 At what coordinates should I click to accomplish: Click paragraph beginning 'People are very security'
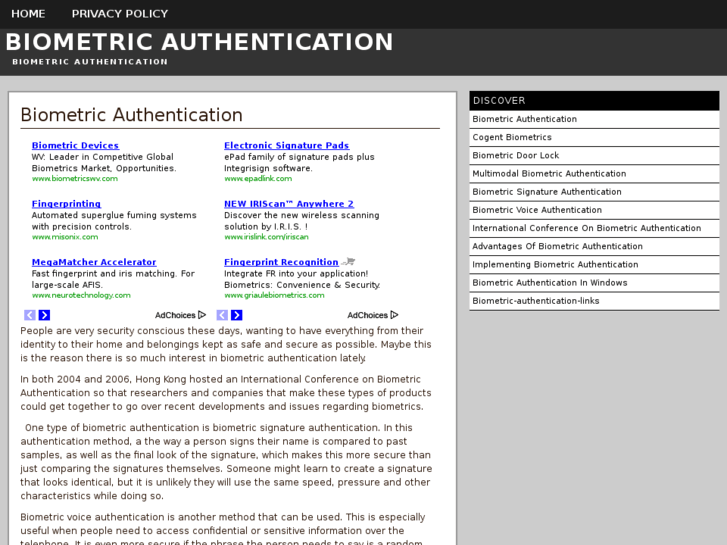pos(226,345)
